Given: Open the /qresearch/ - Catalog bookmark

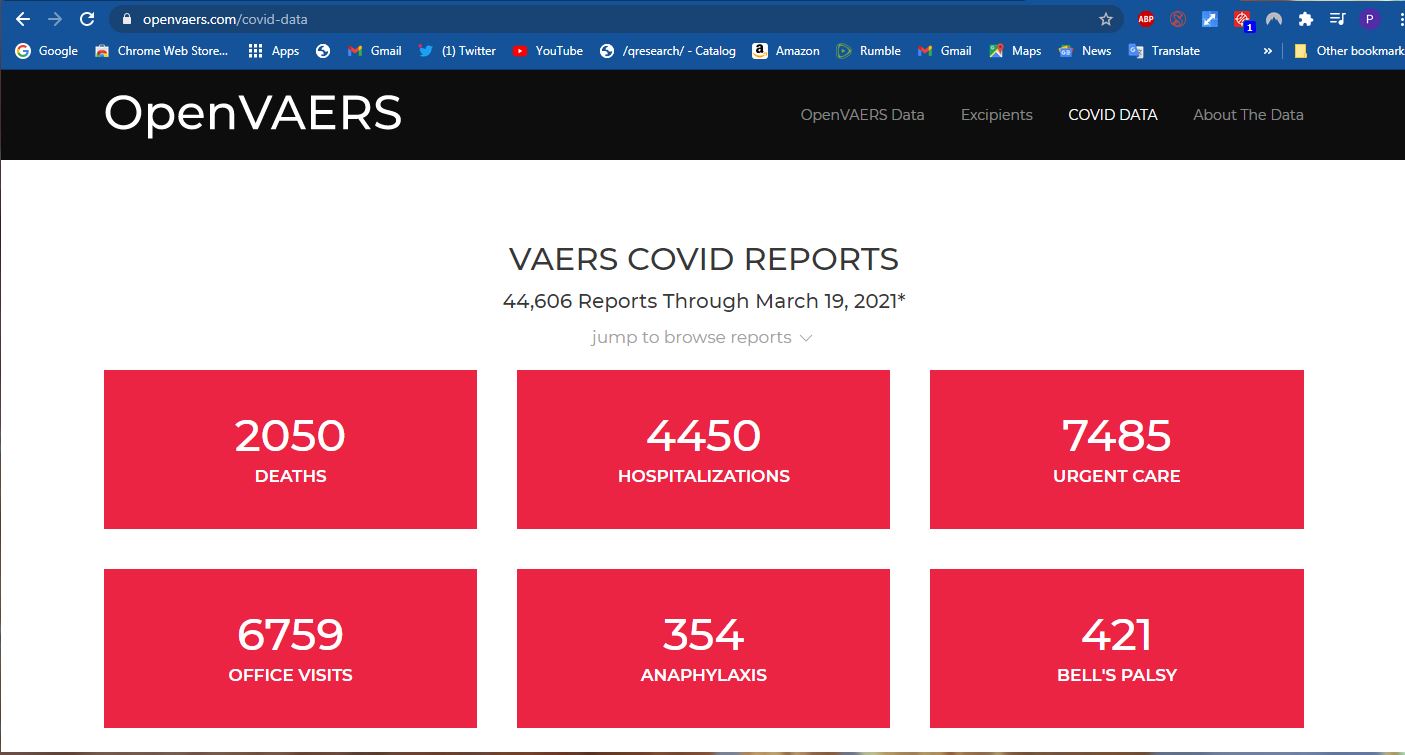Looking at the screenshot, I should (667, 51).
